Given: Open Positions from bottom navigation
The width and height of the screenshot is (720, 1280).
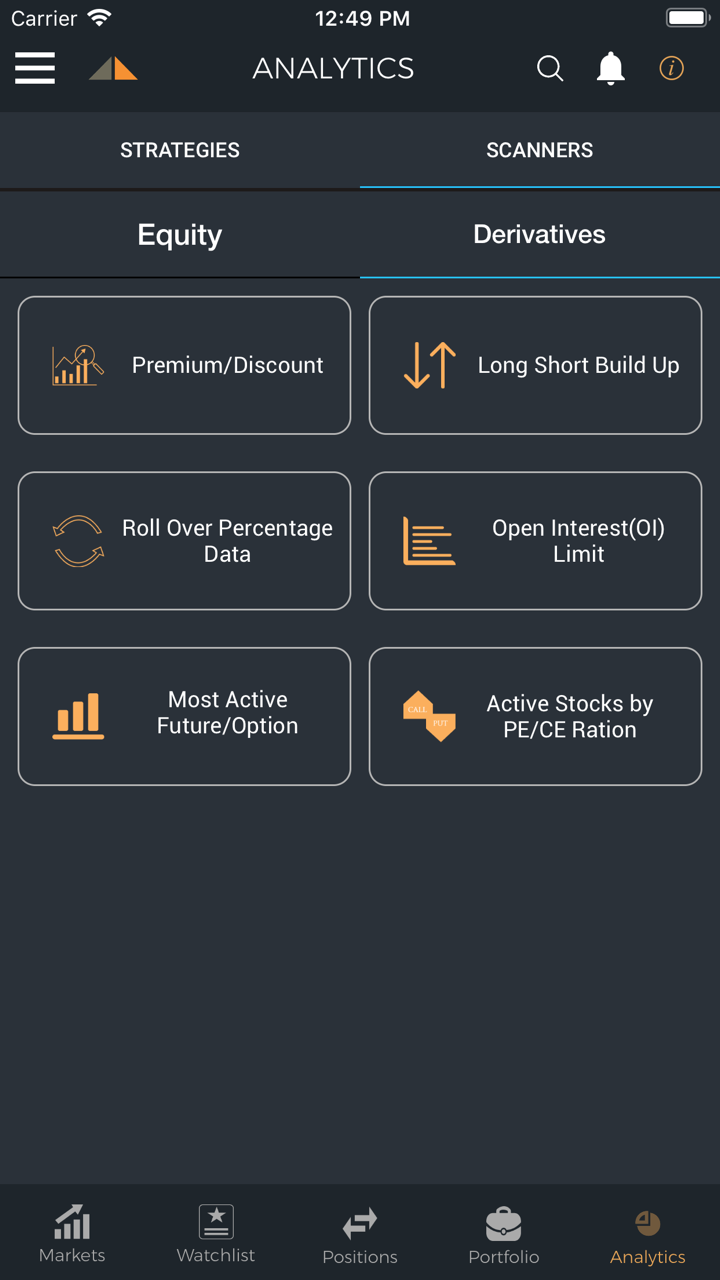Looking at the screenshot, I should (360, 1234).
